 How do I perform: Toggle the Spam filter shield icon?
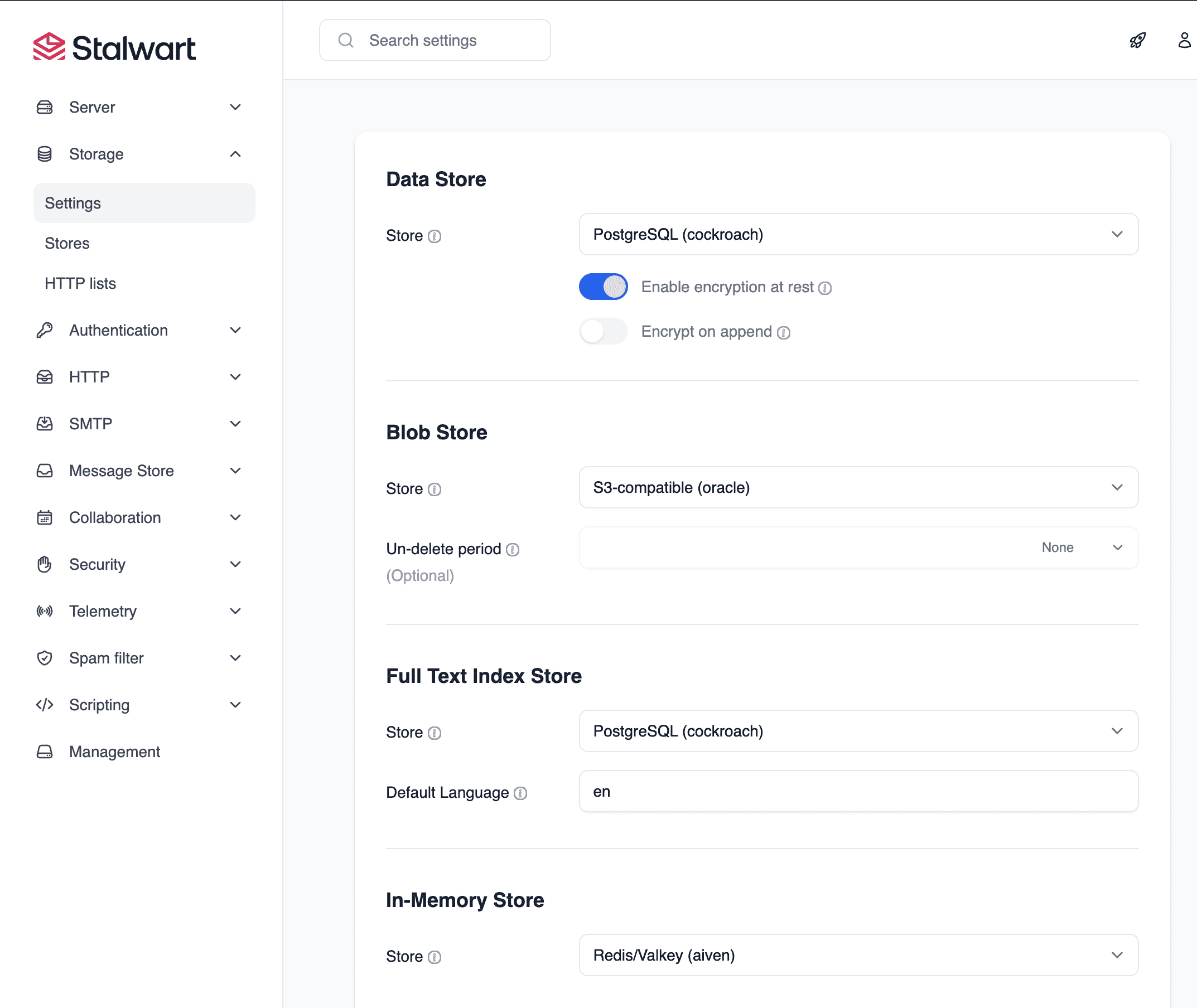coord(45,658)
